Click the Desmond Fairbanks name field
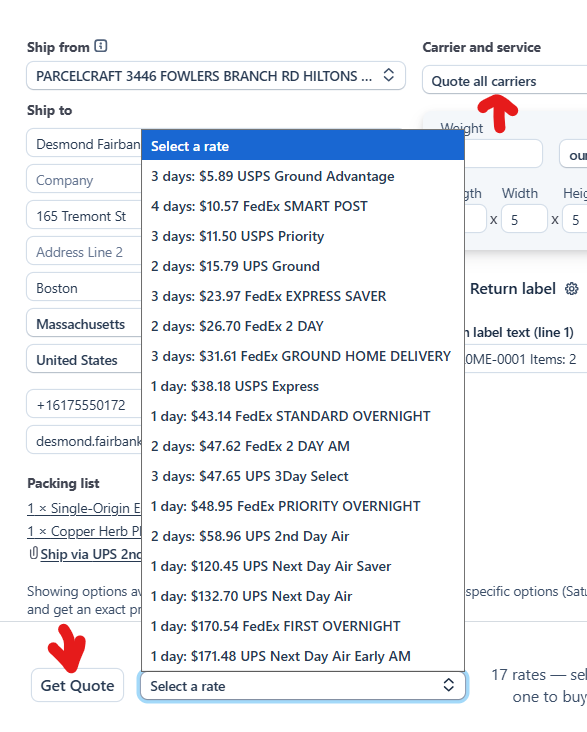587x732 pixels. [x=84, y=144]
